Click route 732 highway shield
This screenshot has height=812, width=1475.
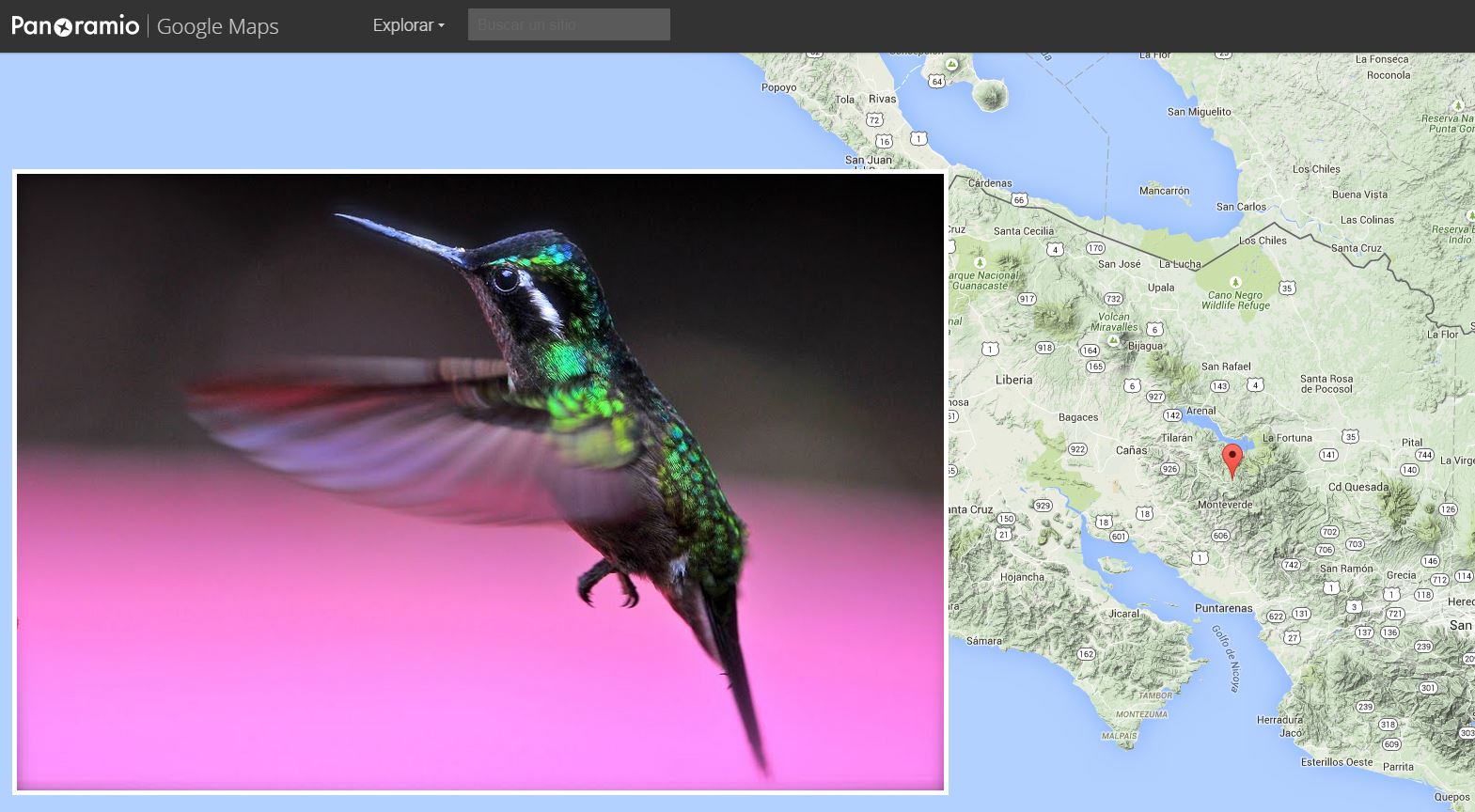click(1113, 299)
